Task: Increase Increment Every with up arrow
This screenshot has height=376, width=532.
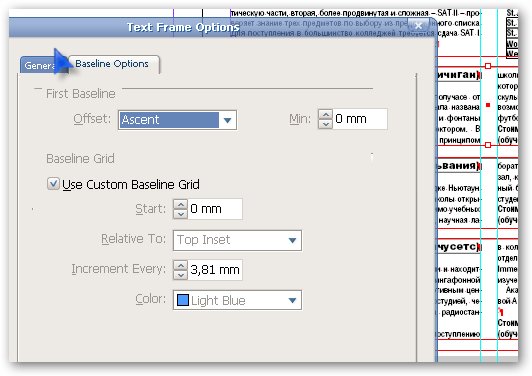Action: point(180,265)
